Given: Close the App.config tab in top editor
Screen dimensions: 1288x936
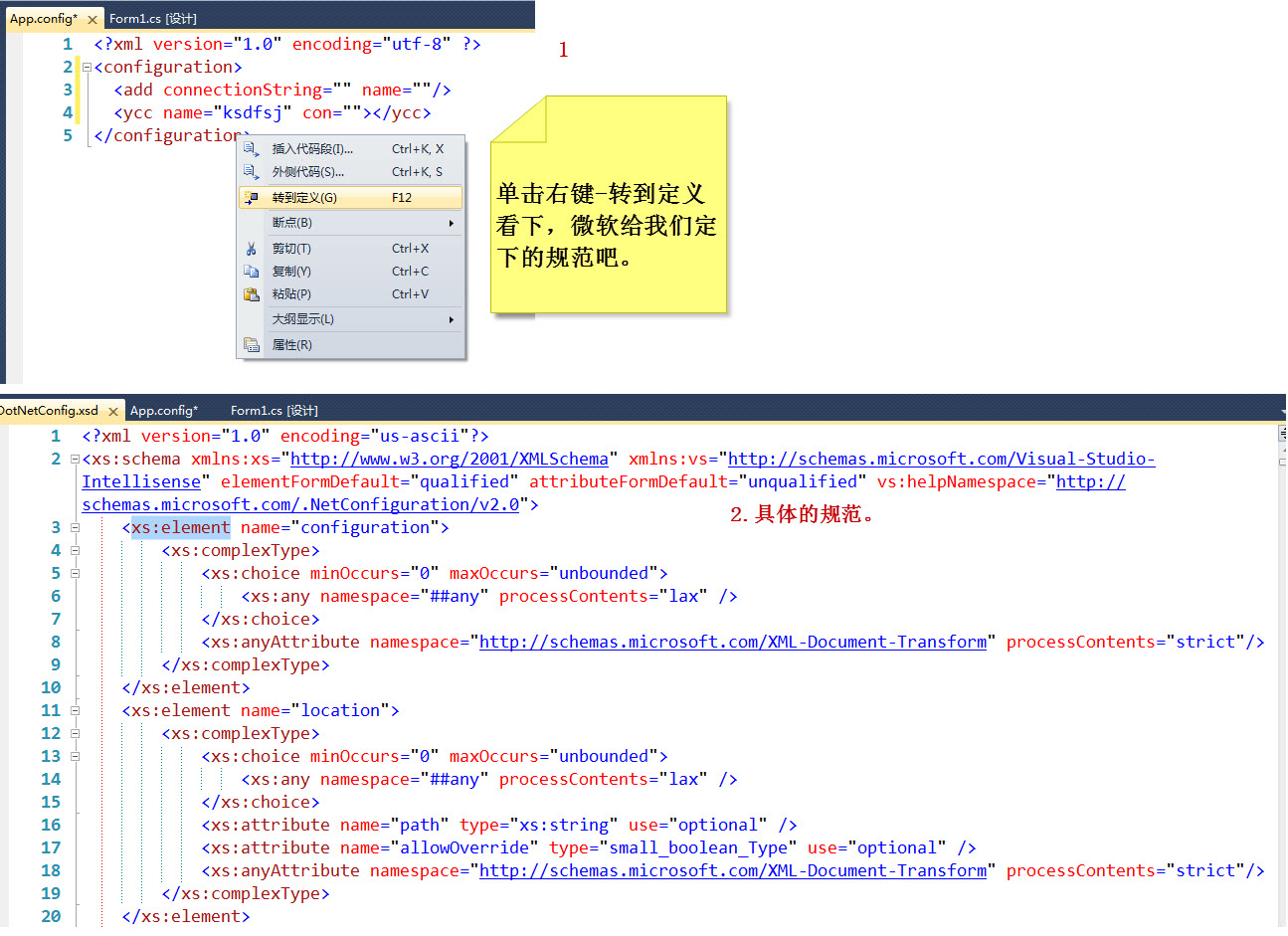Looking at the screenshot, I should (x=92, y=20).
